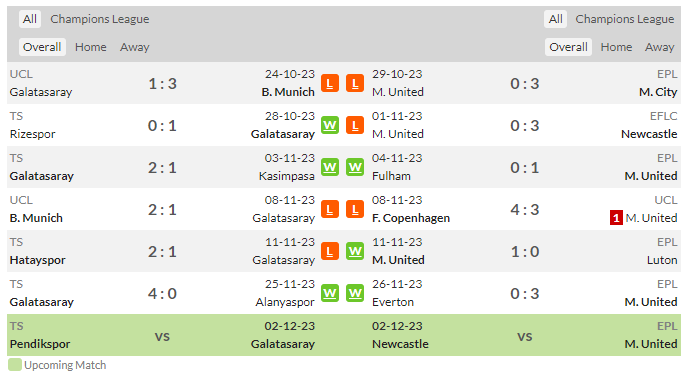Select the right Champions League filter
Screen dimensions: 687x381
[624, 19]
